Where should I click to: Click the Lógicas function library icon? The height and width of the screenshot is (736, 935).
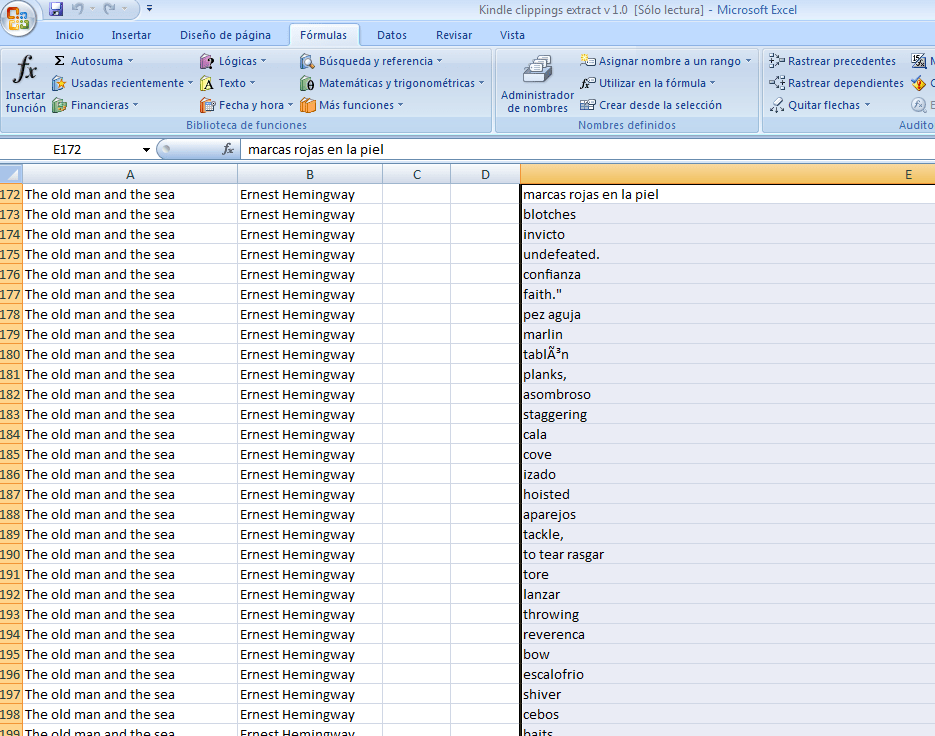coord(206,61)
